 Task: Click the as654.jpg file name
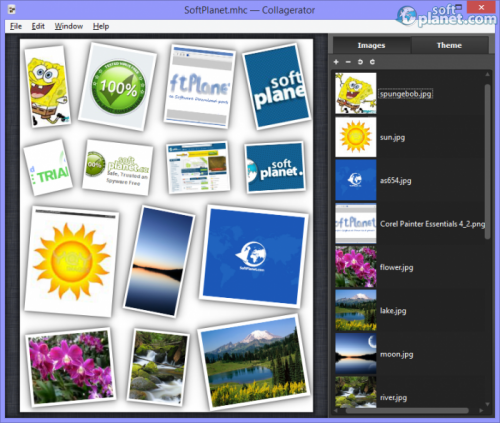(x=395, y=181)
